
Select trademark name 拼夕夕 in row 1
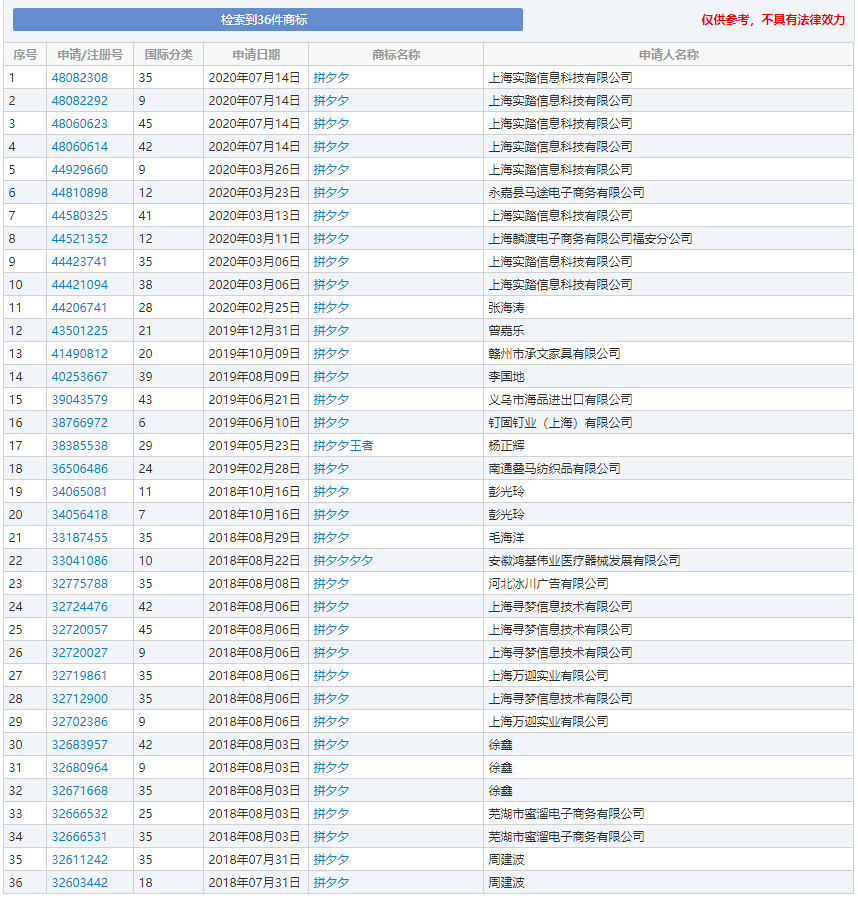[x=331, y=77]
